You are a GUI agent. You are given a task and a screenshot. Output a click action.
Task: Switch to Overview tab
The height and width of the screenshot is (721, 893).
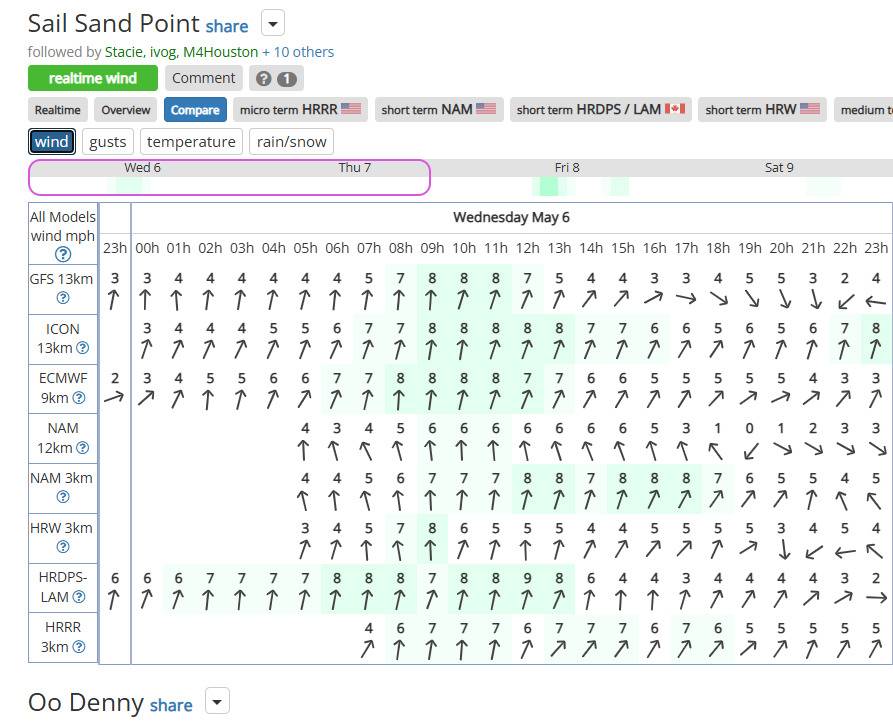(126, 110)
